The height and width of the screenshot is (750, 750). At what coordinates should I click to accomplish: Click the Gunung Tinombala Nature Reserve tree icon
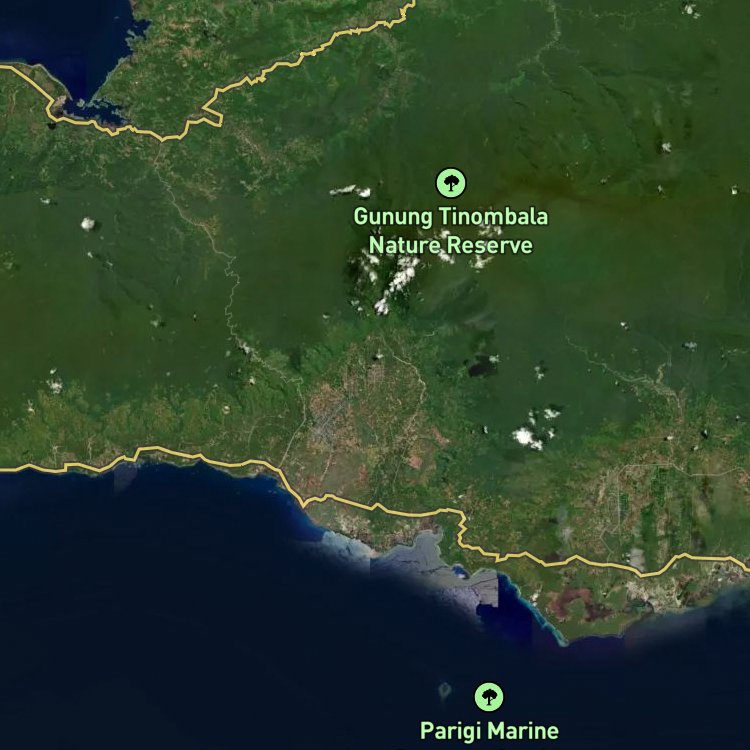point(451,183)
